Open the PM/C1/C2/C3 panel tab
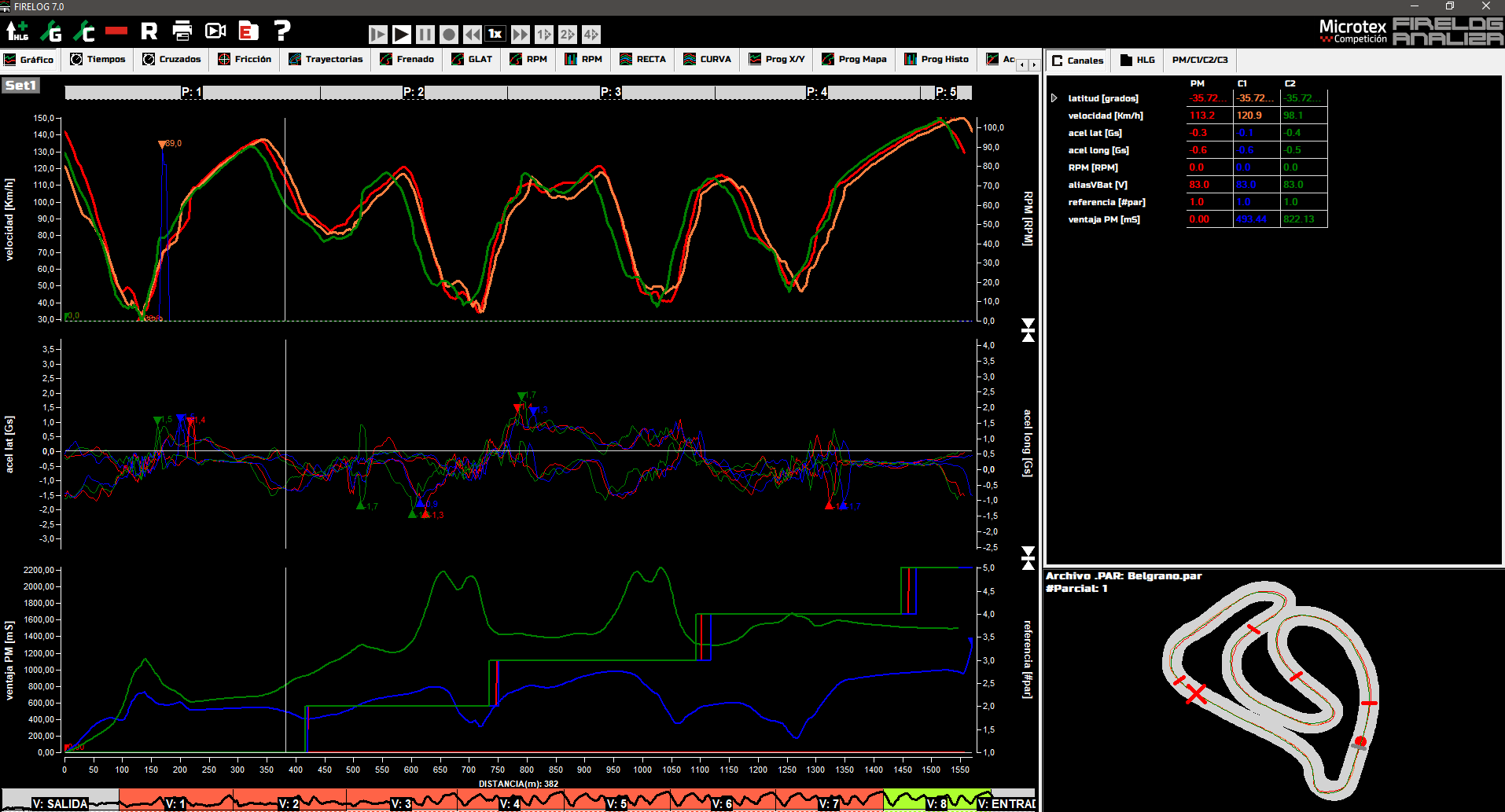Viewport: 1505px width, 812px height. pos(1200,61)
